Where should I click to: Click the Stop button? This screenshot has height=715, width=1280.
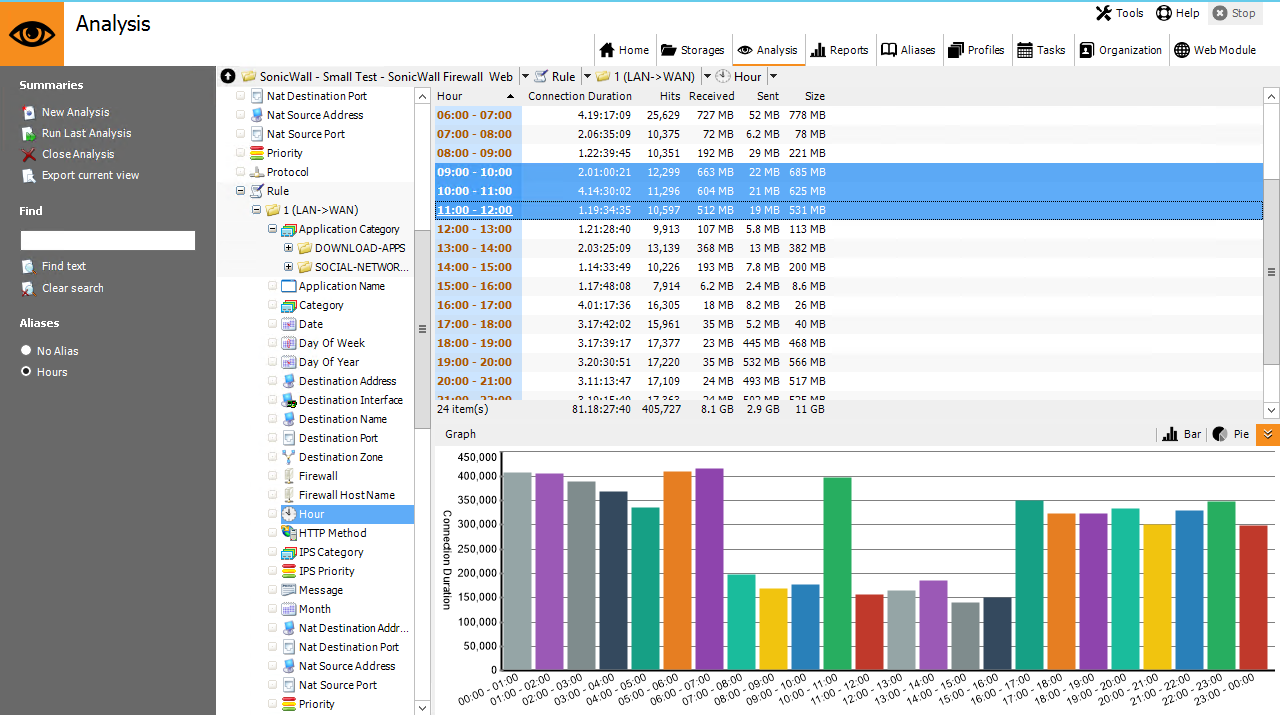1234,13
